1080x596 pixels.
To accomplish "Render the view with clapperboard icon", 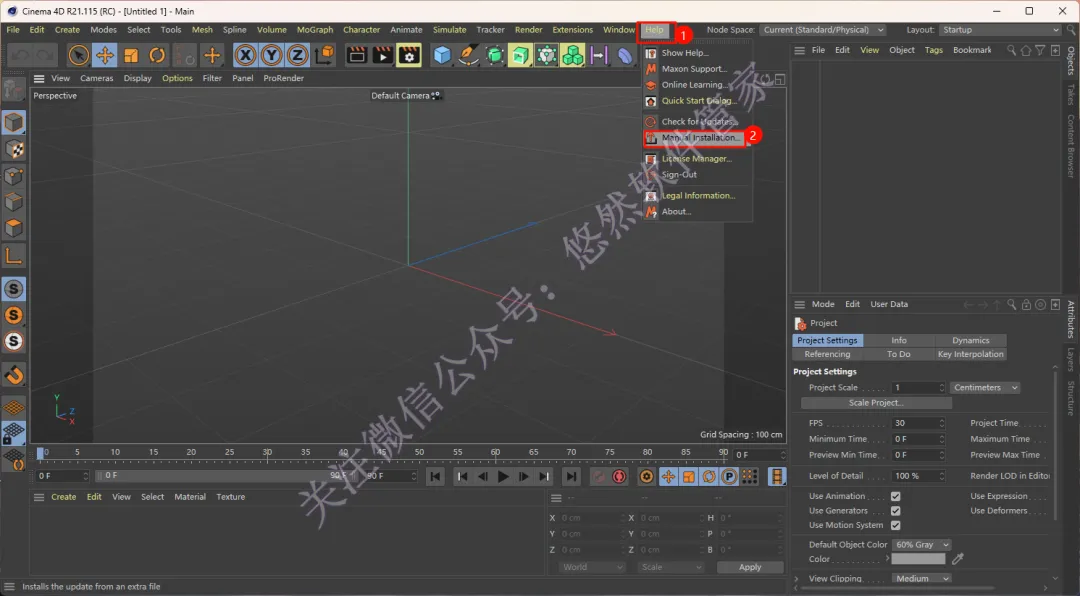I will 357,55.
